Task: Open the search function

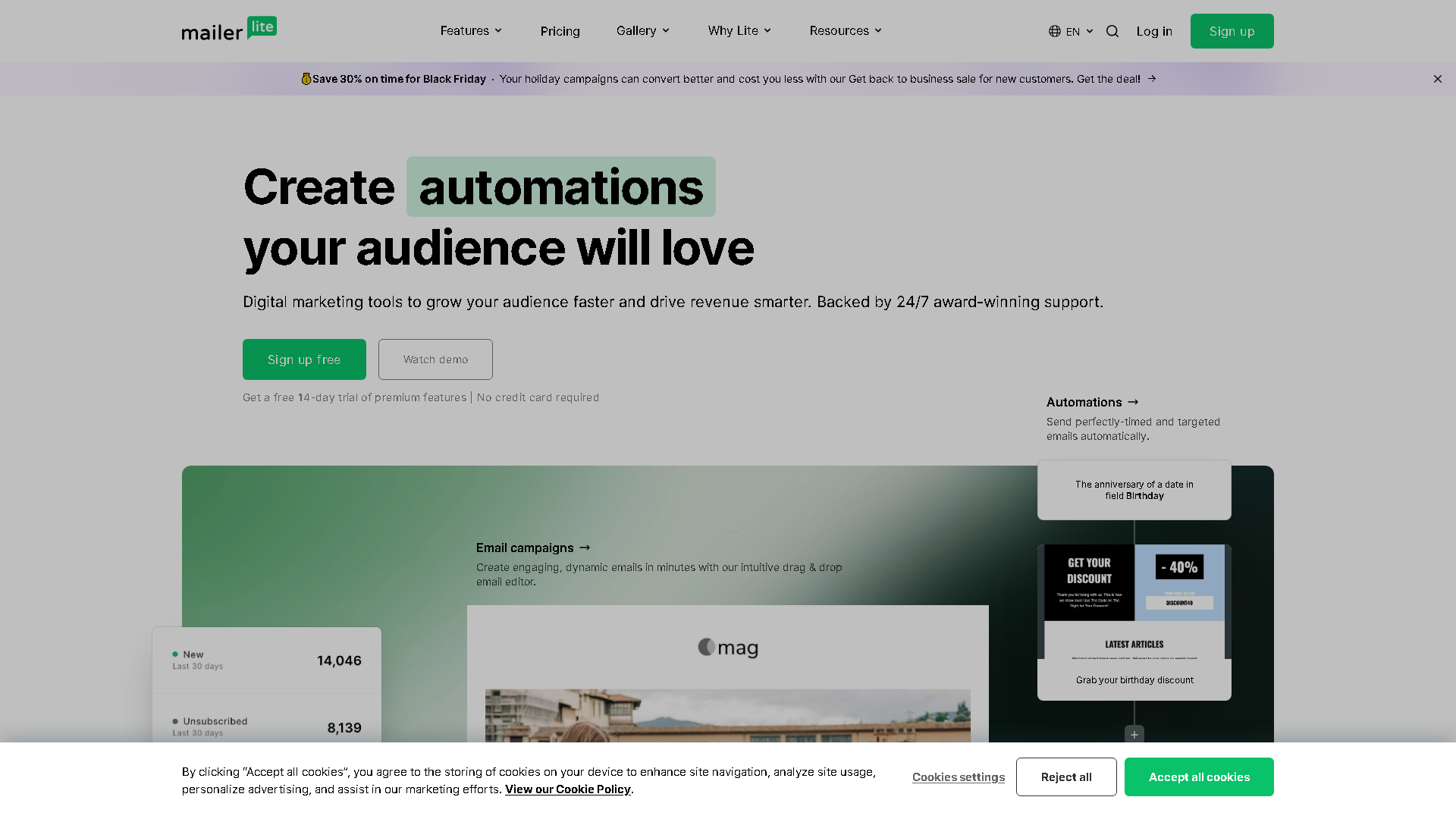Action: [1112, 31]
